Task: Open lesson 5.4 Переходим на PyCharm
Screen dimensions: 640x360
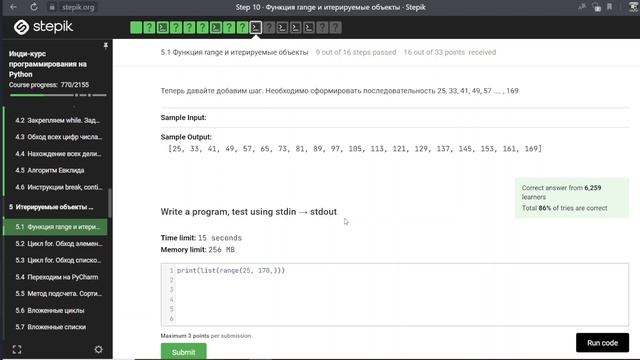Action: tap(58, 277)
